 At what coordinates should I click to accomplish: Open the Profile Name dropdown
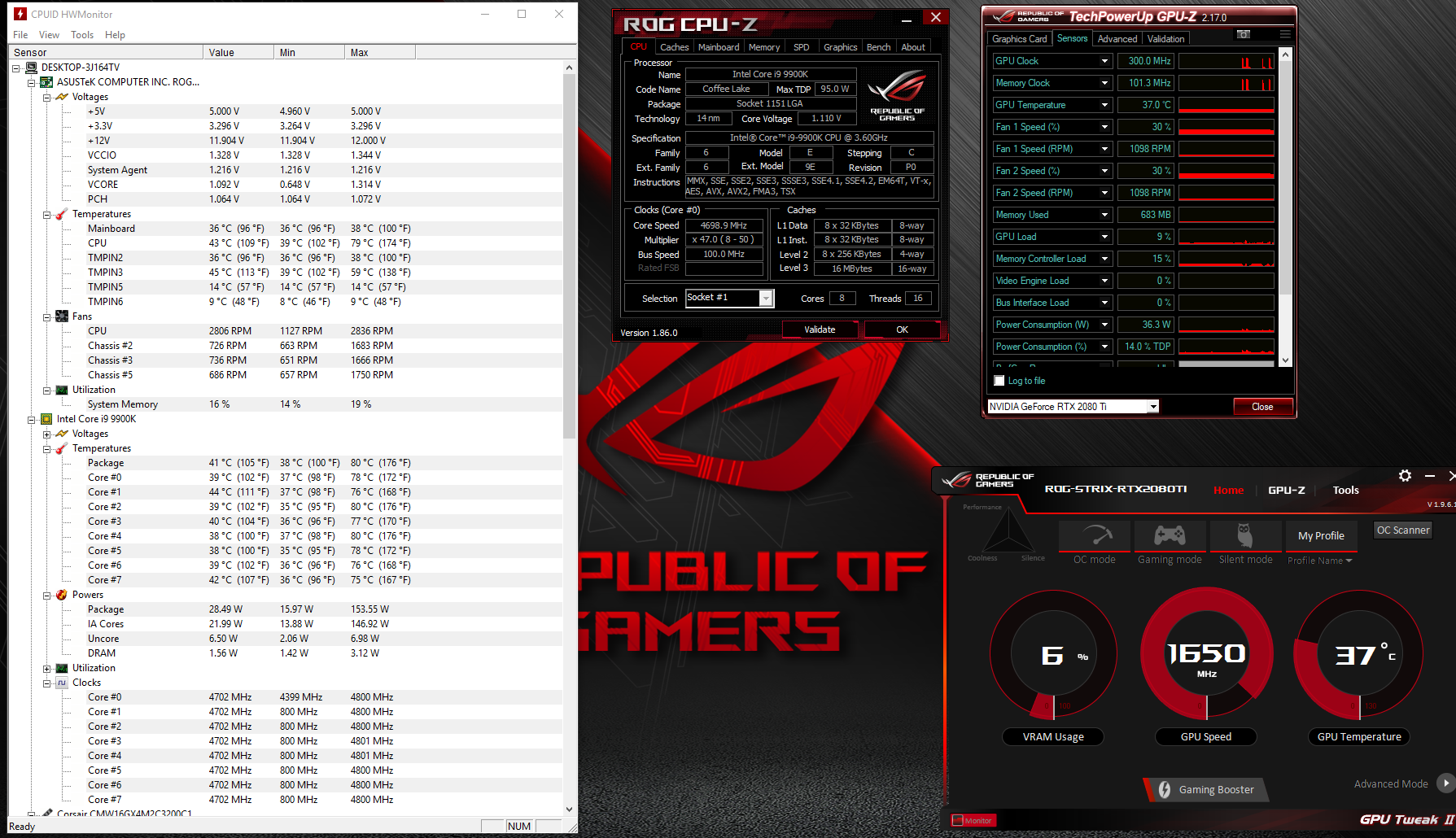tap(1319, 561)
